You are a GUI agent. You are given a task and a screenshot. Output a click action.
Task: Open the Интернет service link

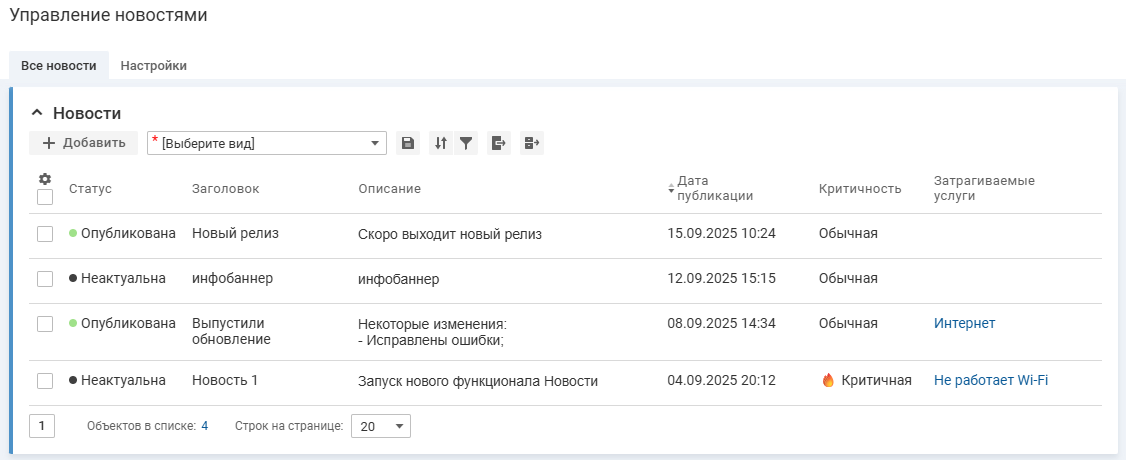964,323
